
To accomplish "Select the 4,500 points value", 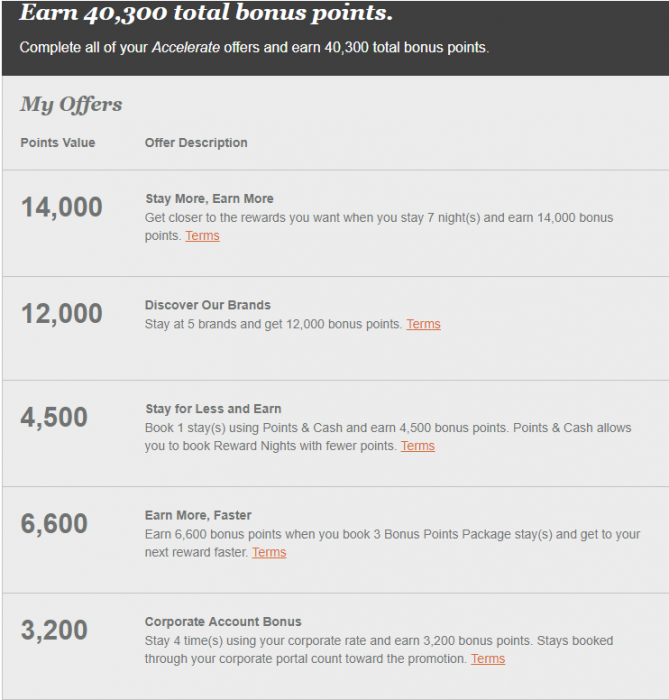I will (x=54, y=418).
